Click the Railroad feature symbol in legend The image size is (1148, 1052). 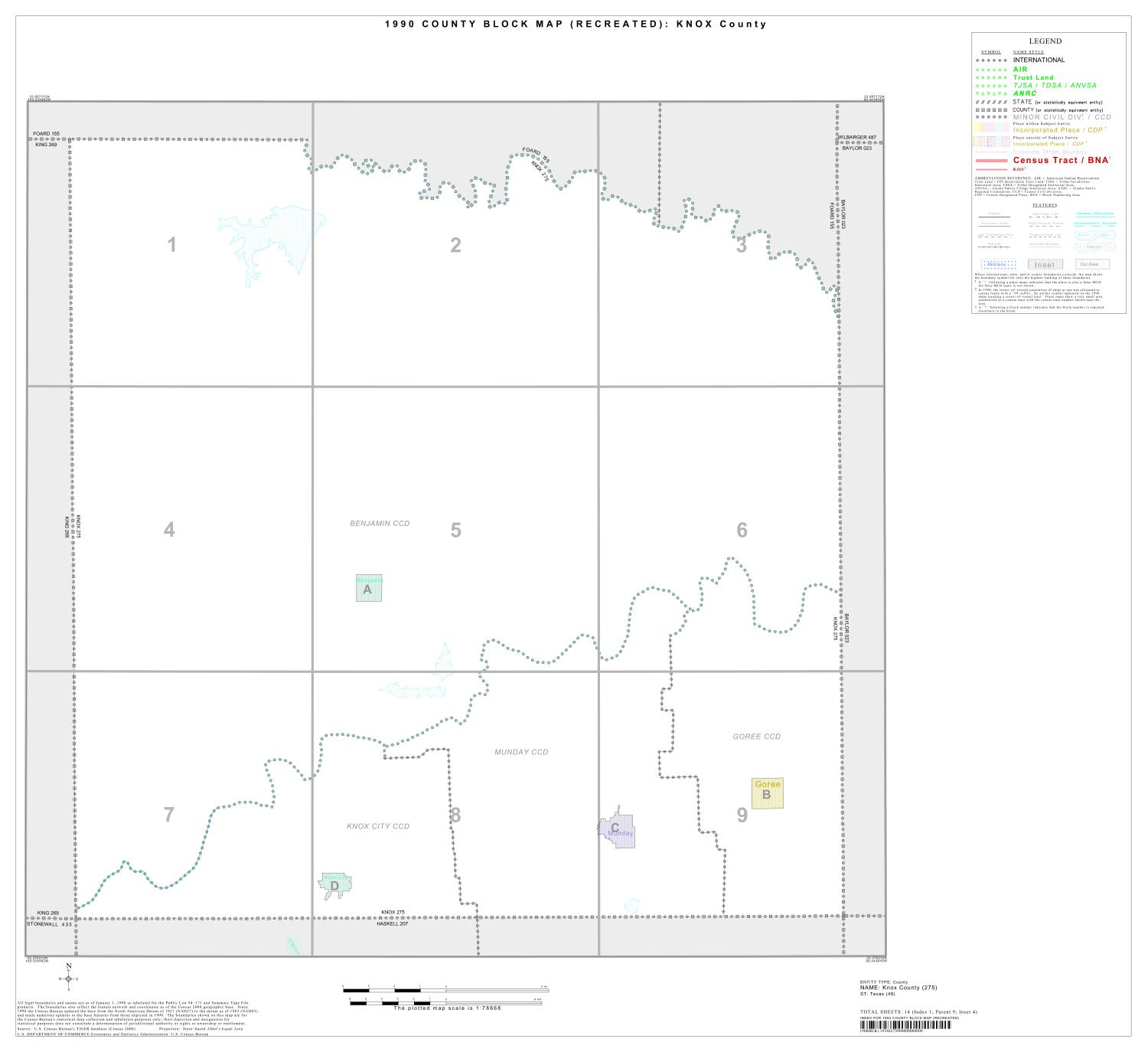click(x=994, y=247)
